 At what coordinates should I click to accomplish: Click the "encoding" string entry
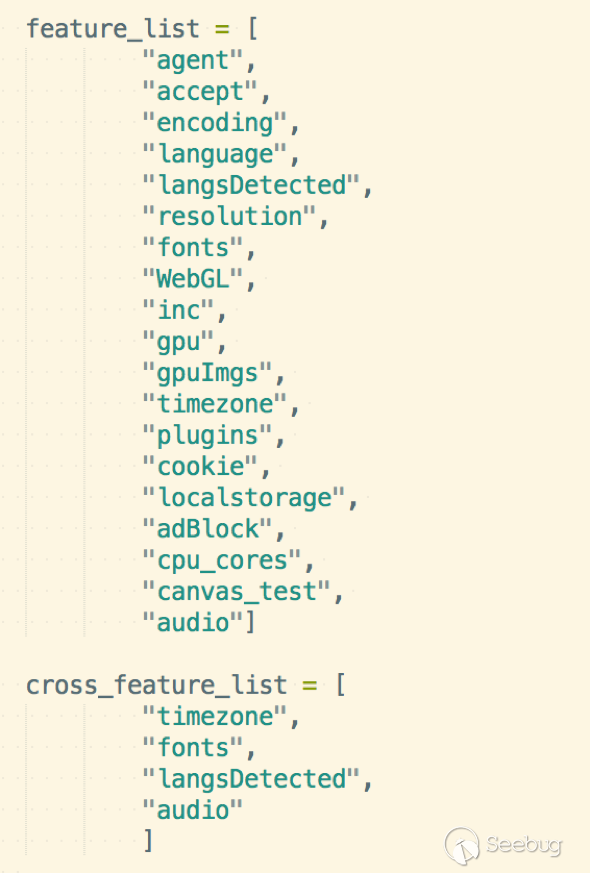(215, 123)
